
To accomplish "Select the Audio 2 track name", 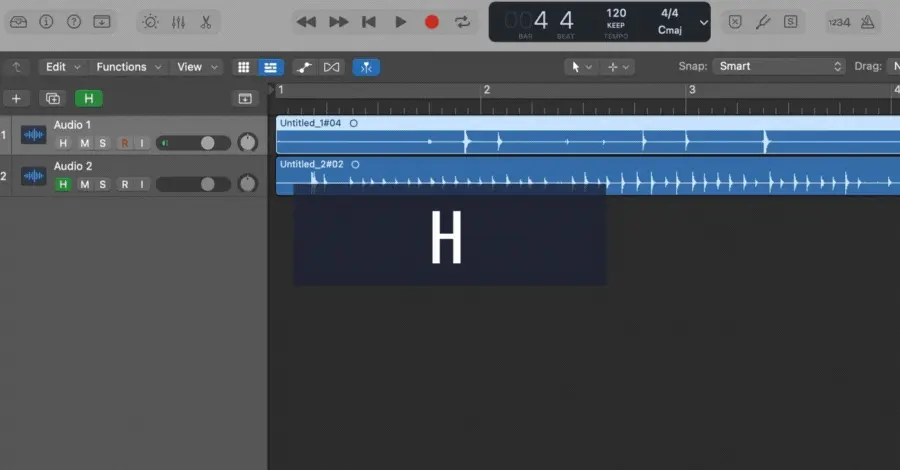I will coord(73,166).
